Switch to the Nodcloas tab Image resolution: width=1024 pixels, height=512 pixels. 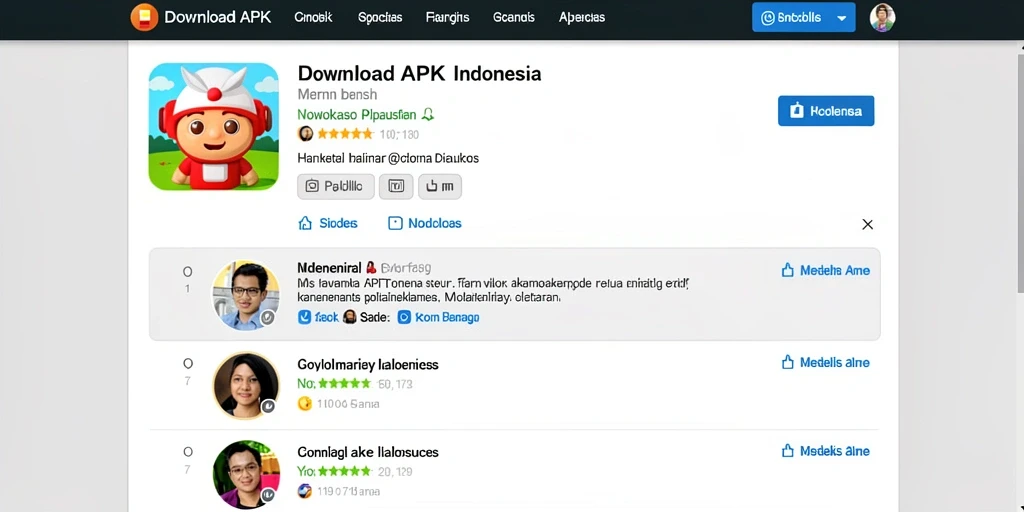pos(424,223)
